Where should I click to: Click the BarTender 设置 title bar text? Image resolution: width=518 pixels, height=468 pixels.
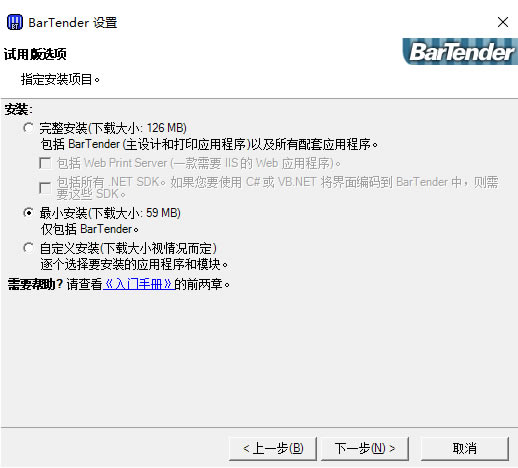pyautogui.click(x=73, y=23)
